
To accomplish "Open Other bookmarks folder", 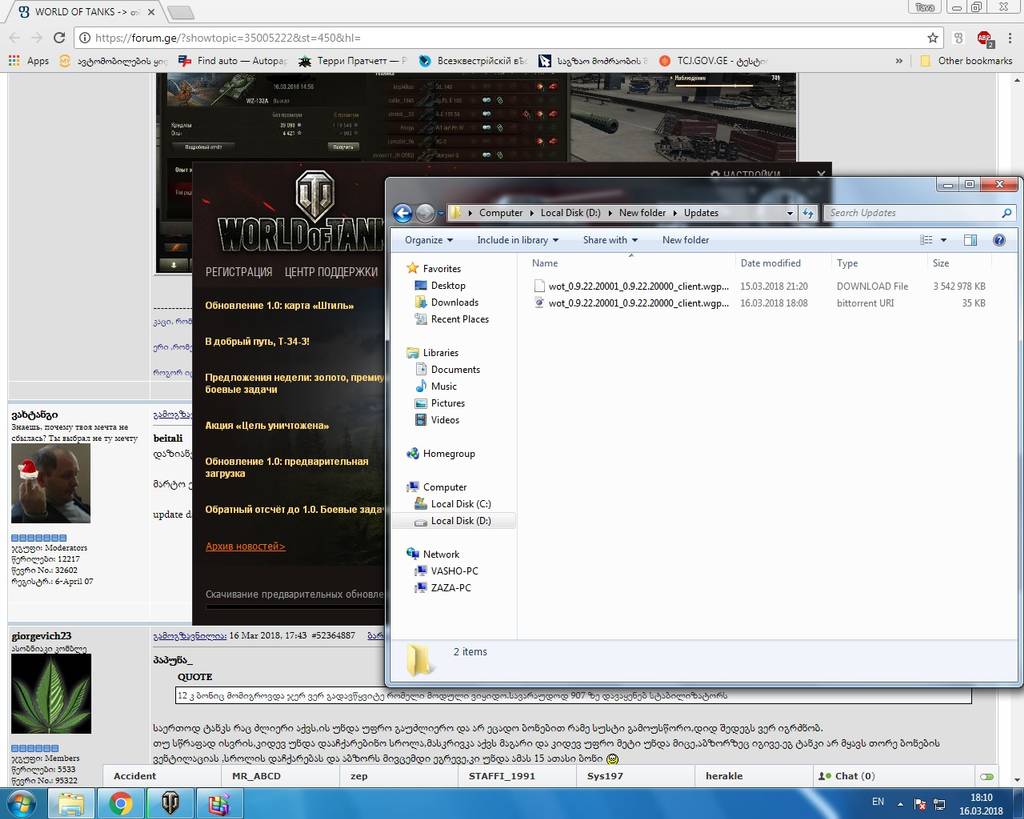I will click(x=966, y=61).
